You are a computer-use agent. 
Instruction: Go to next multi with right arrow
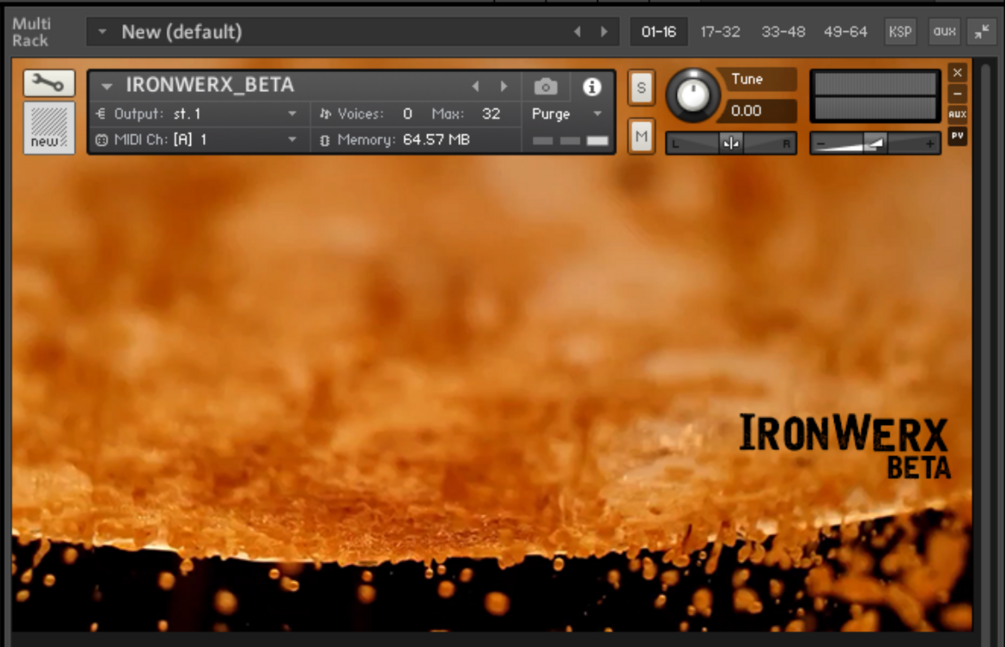(x=604, y=31)
